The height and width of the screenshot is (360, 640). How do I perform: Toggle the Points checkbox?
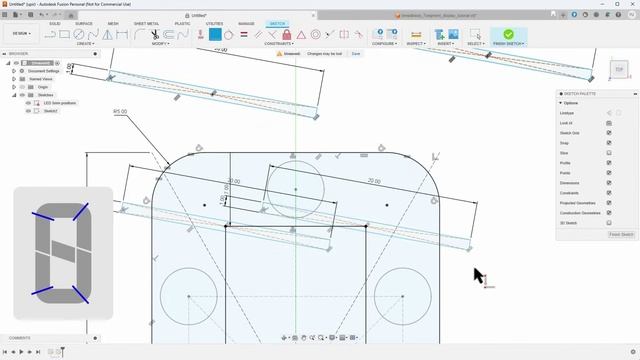(x=609, y=173)
